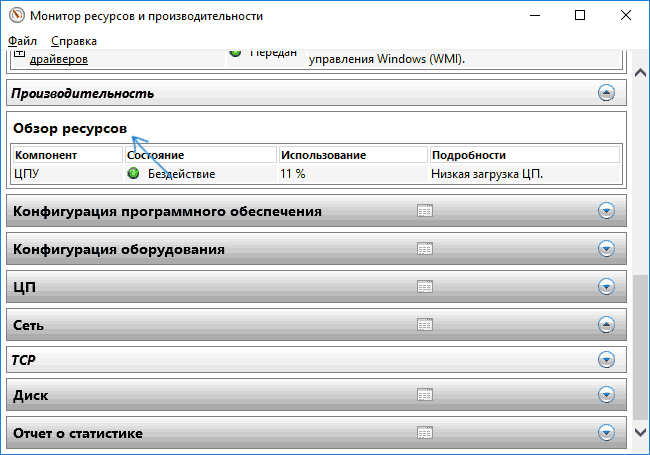Screen dimensions: 650x455
Task: Click the scrollbar down arrow
Action: coord(640,432)
